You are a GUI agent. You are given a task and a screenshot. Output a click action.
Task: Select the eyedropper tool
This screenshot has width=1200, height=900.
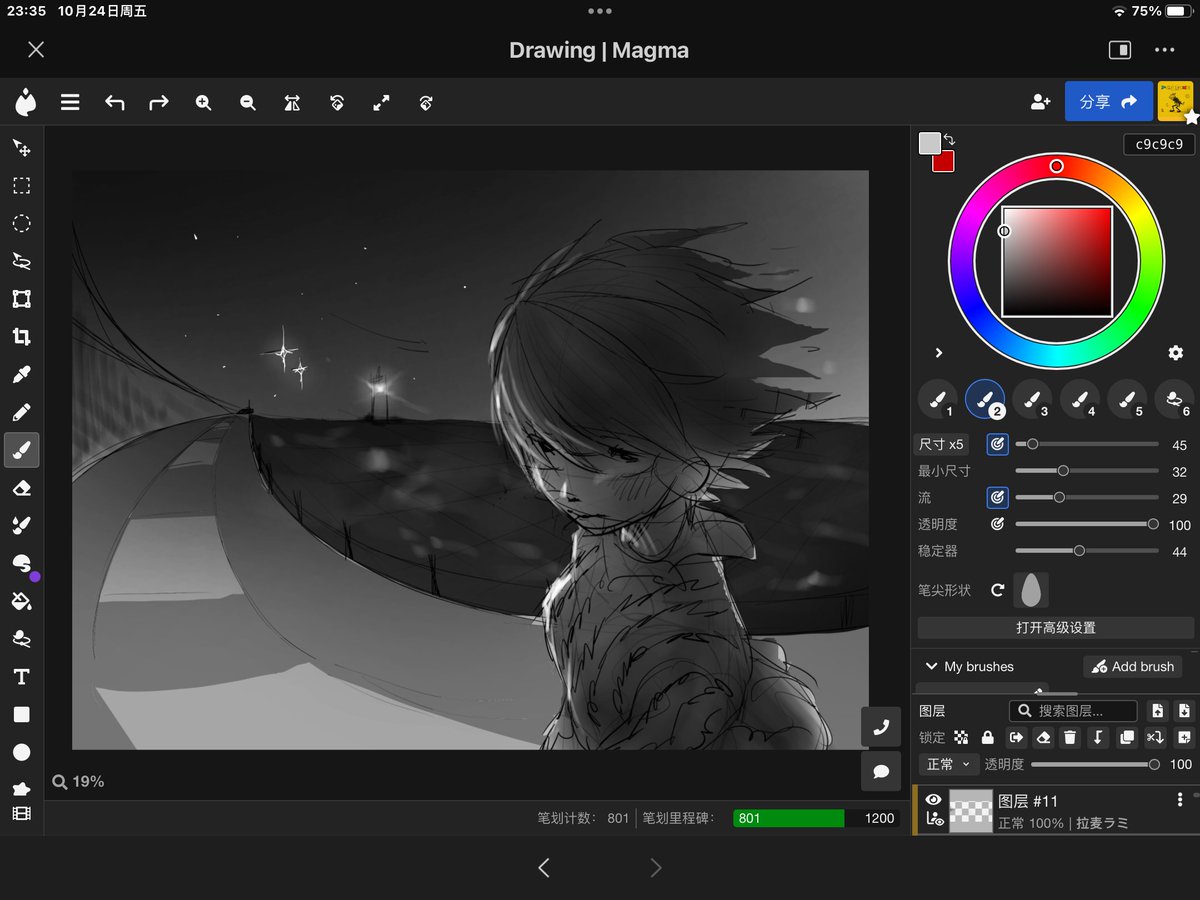click(x=21, y=375)
